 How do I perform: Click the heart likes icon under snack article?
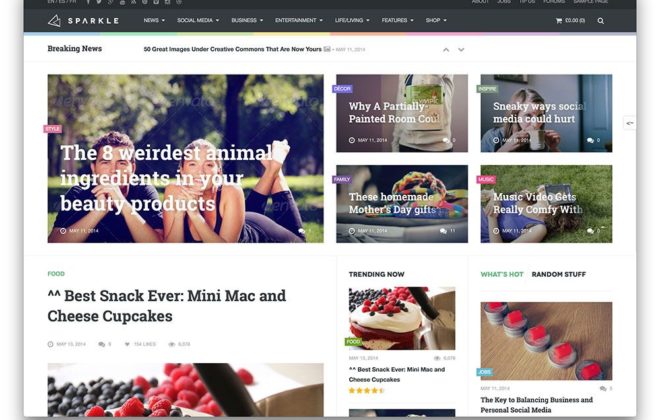coord(127,344)
